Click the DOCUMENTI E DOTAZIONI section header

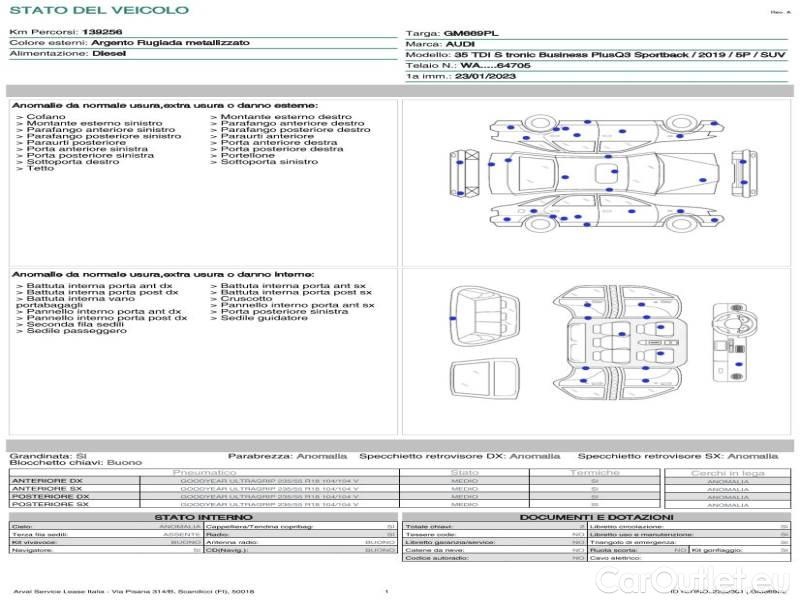point(596,516)
